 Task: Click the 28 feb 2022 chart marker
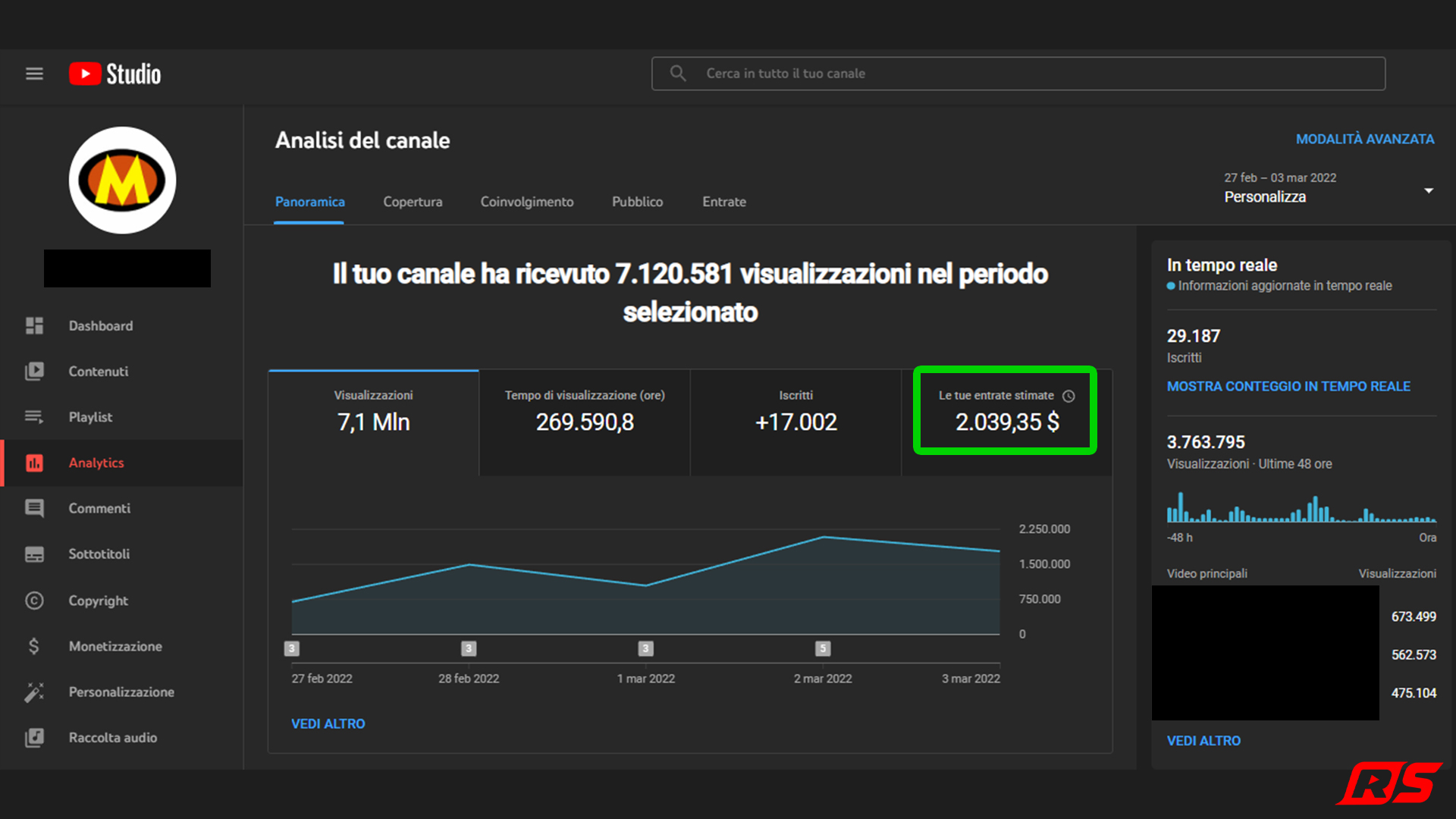[x=469, y=648]
